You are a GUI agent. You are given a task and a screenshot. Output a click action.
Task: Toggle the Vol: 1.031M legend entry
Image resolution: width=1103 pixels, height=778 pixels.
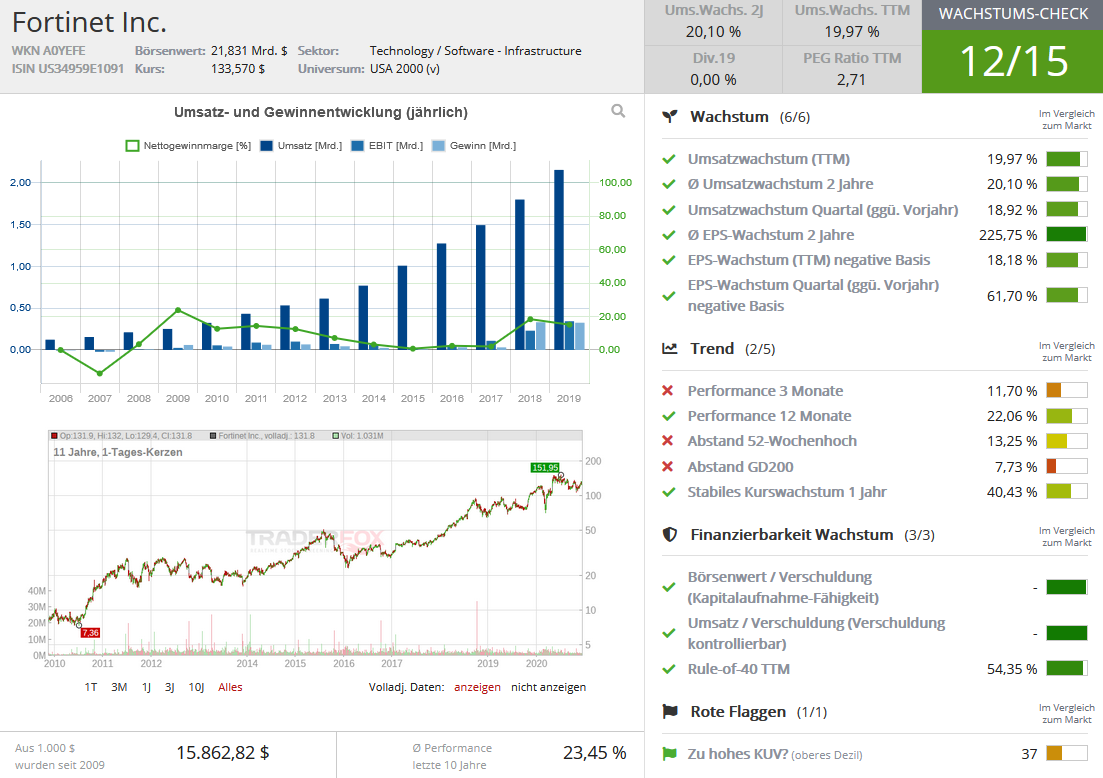[358, 436]
